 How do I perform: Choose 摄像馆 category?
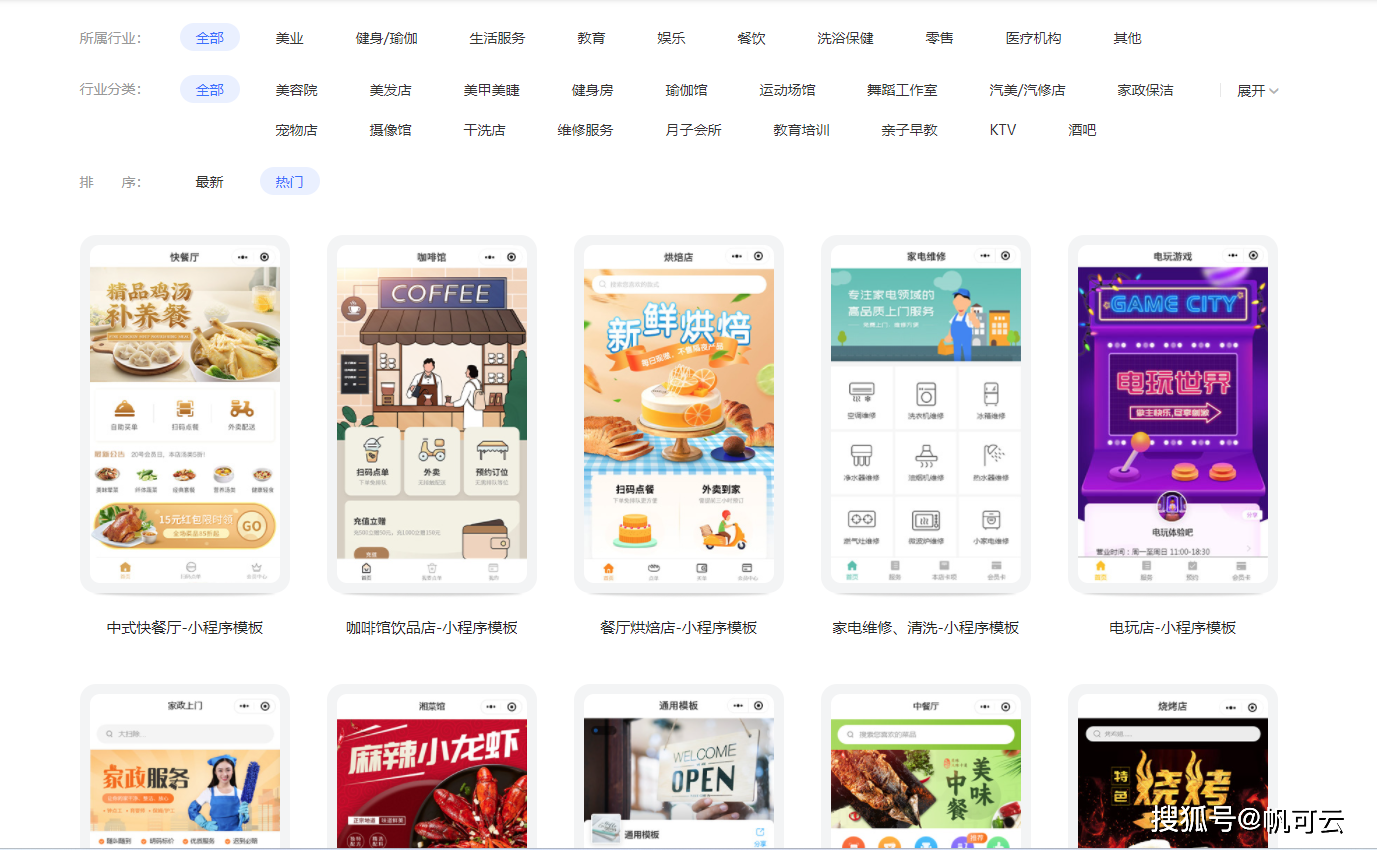pyautogui.click(x=390, y=130)
